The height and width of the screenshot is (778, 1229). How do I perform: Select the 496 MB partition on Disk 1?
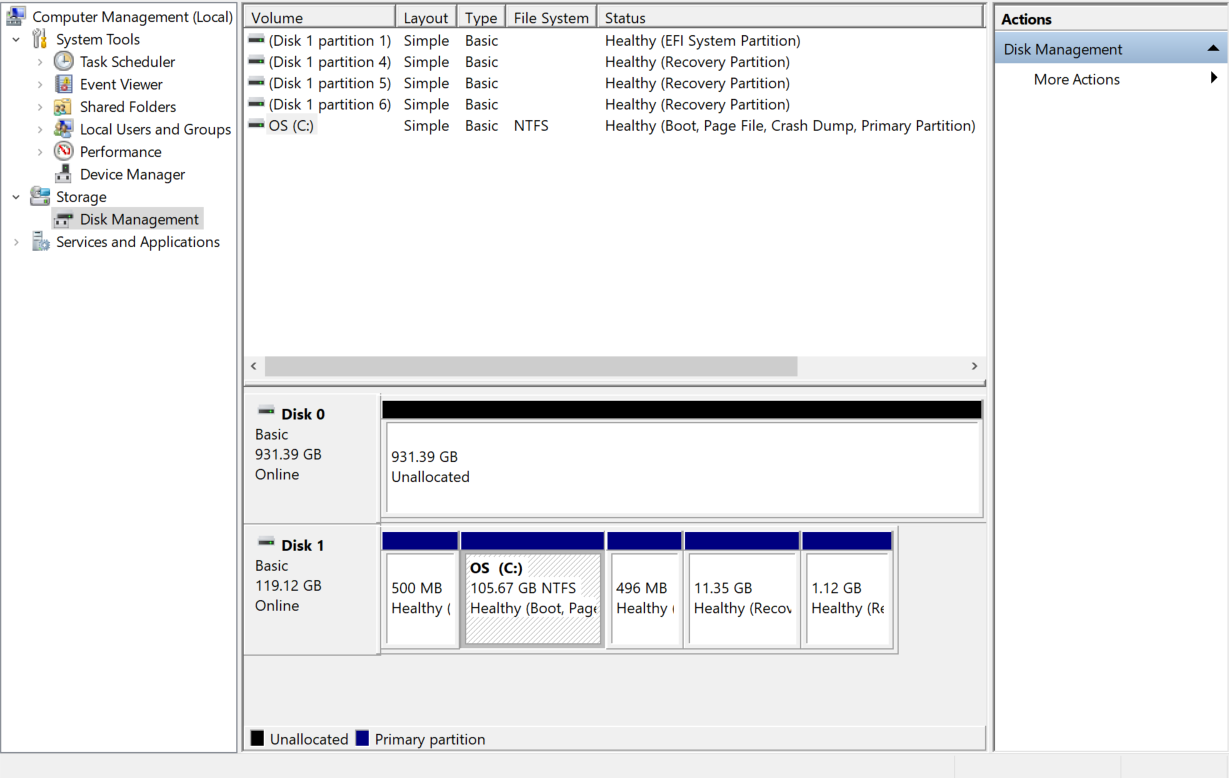(645, 598)
